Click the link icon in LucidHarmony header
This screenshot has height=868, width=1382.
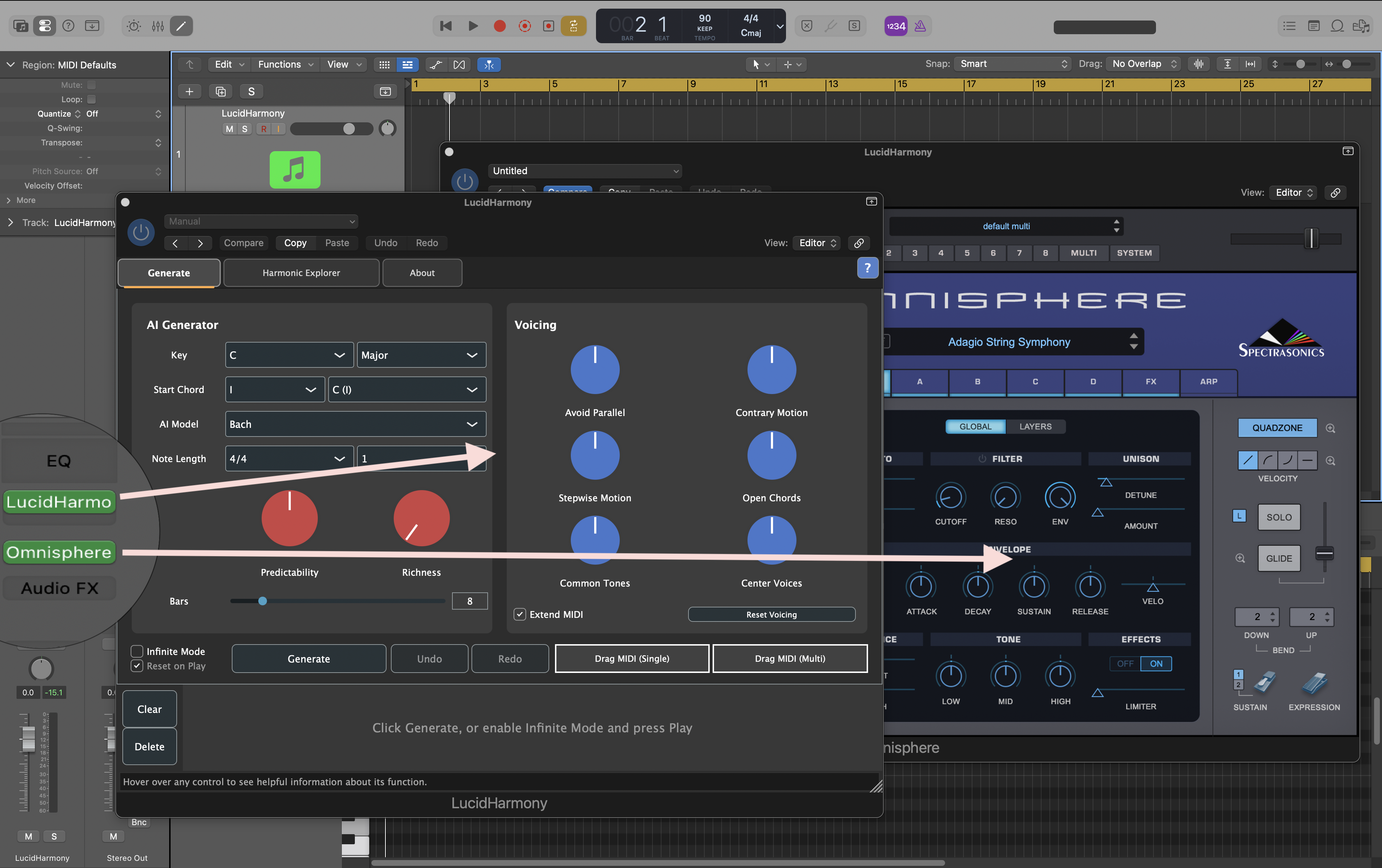[859, 243]
